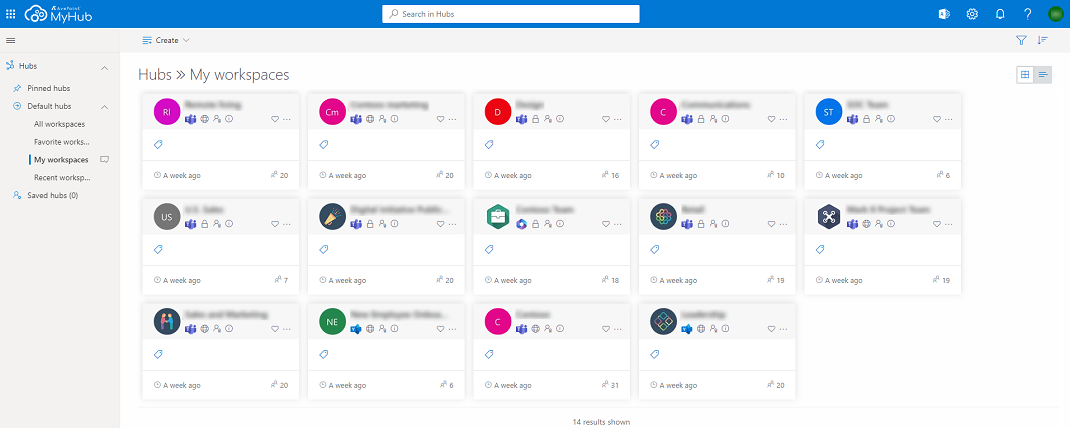Open the sort order icon
The width and height of the screenshot is (1070, 428).
pyautogui.click(x=1042, y=40)
